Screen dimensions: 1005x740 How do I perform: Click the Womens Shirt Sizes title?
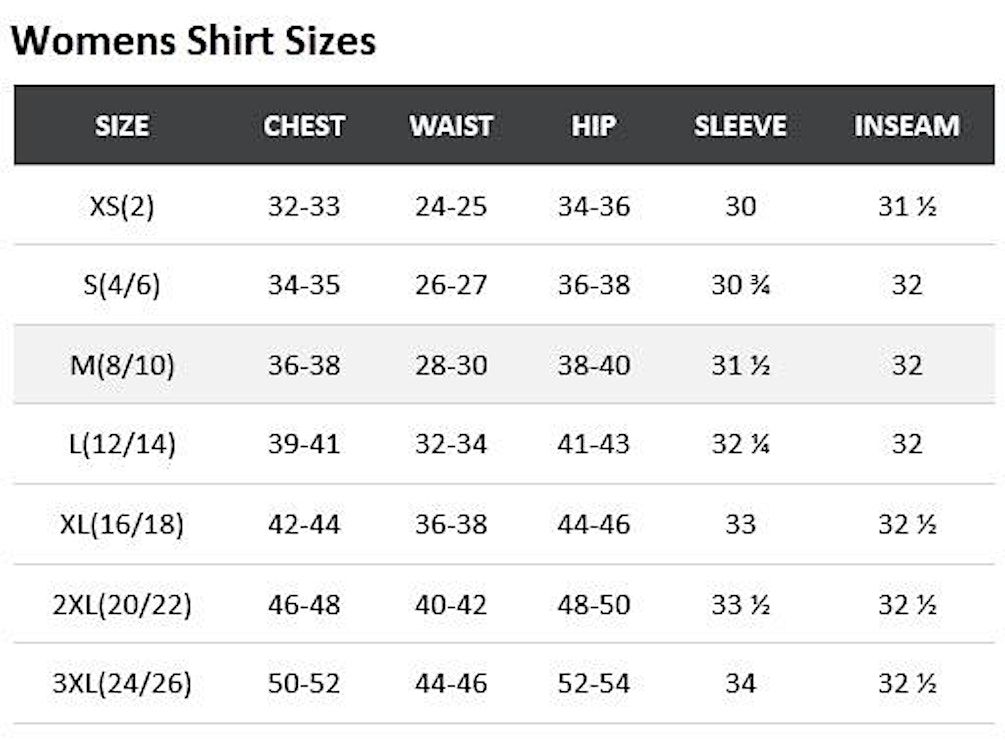point(194,40)
